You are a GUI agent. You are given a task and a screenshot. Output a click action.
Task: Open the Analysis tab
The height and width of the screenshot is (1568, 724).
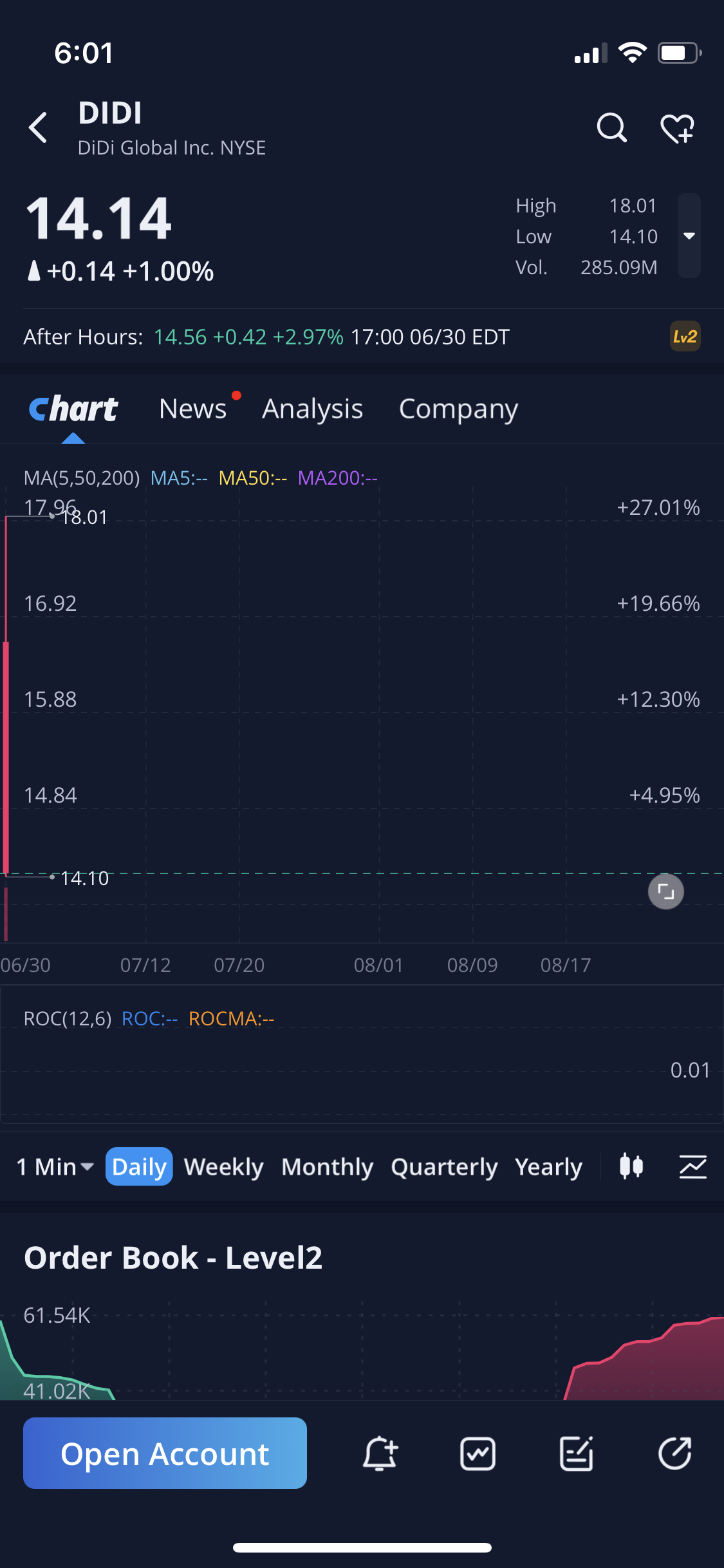click(312, 409)
